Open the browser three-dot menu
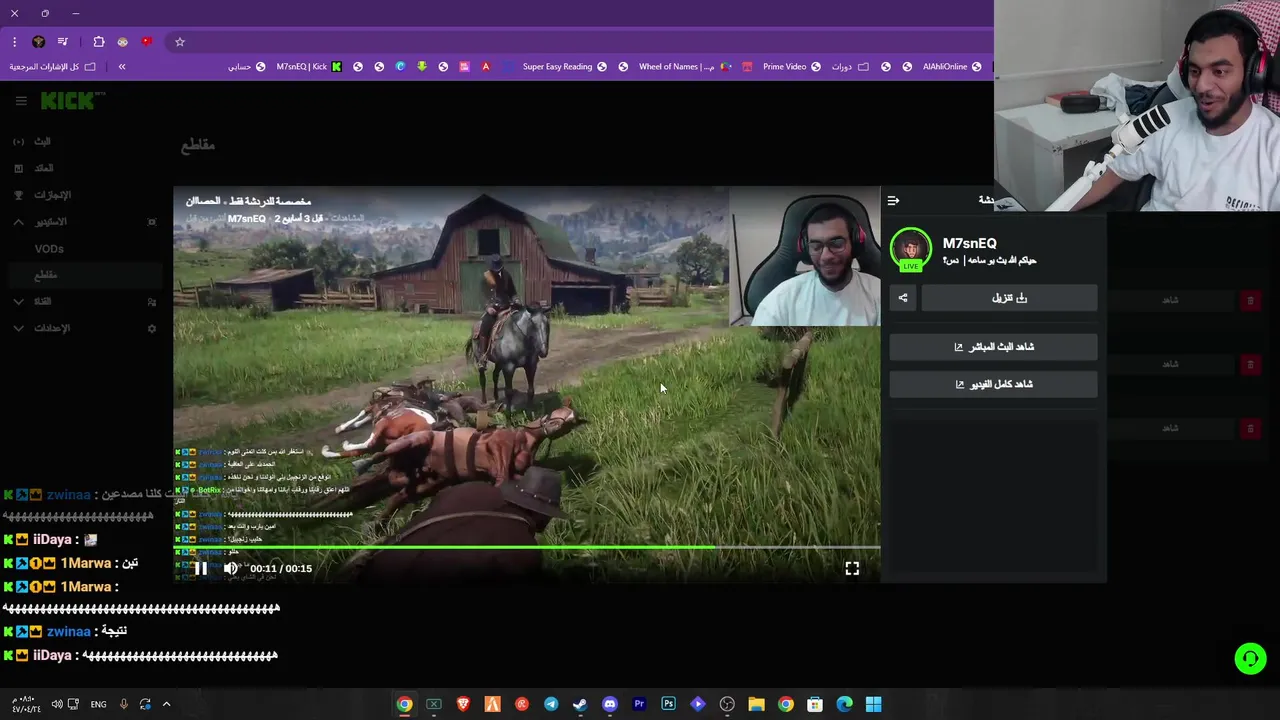This screenshot has width=1280, height=720. point(14,42)
